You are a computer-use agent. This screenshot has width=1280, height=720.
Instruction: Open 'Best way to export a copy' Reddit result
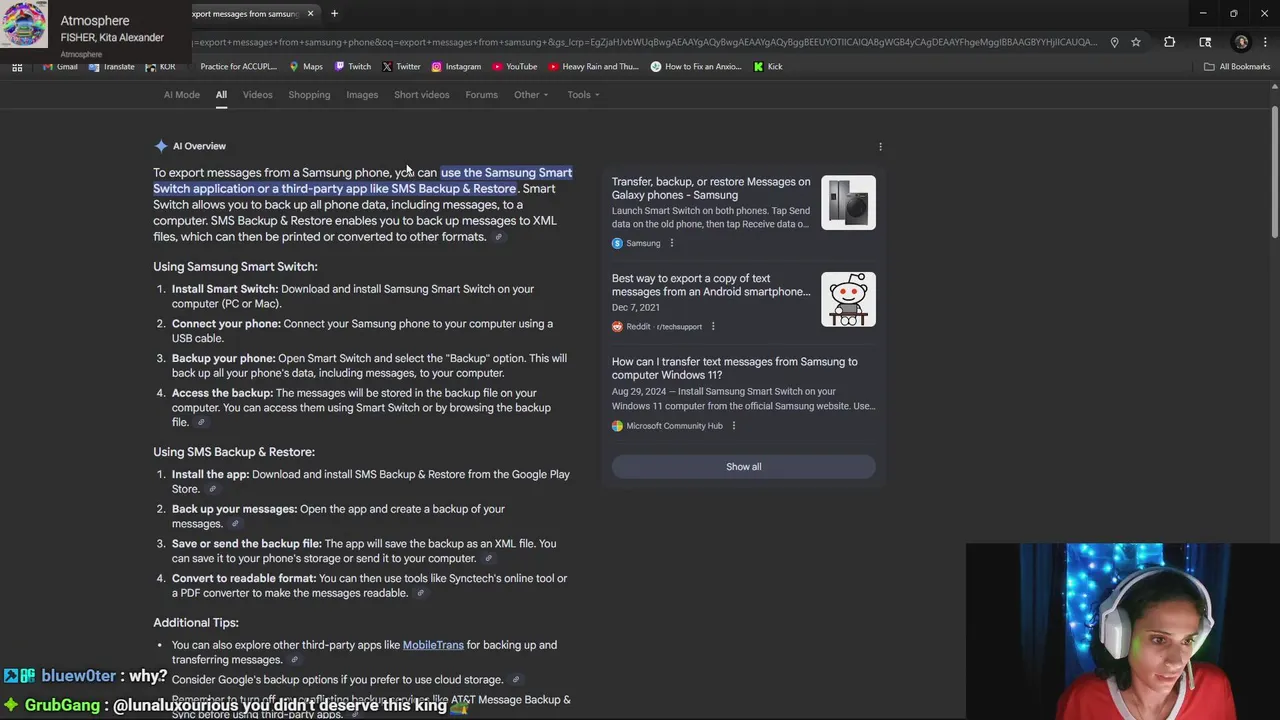711,285
